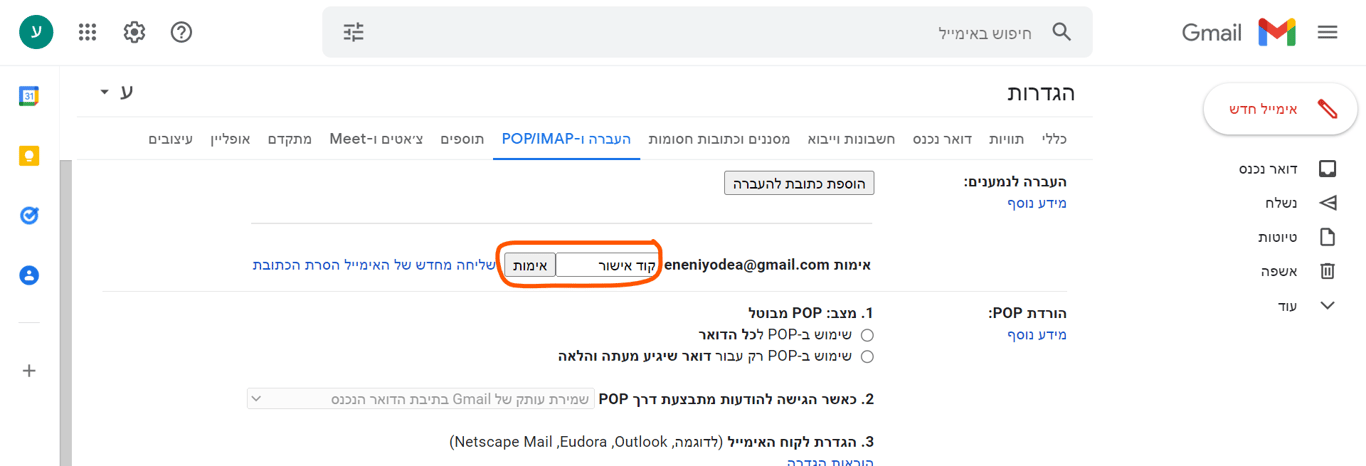Select POP for mail arriving from now on

867,356
